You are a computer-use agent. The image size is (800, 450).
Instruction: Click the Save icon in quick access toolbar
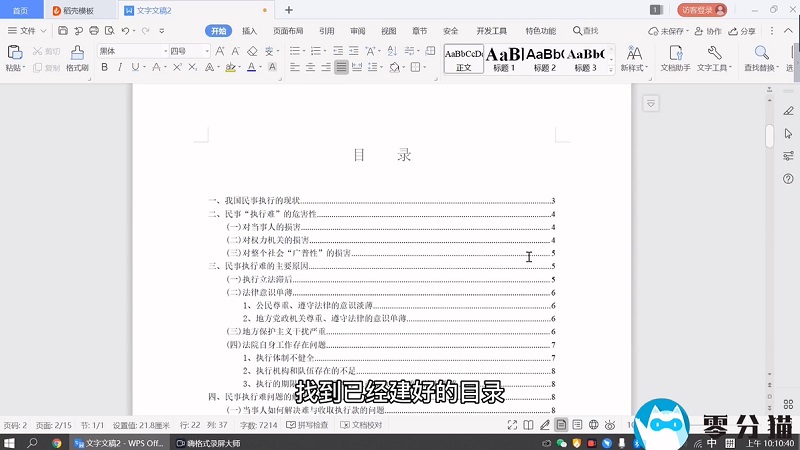63,31
